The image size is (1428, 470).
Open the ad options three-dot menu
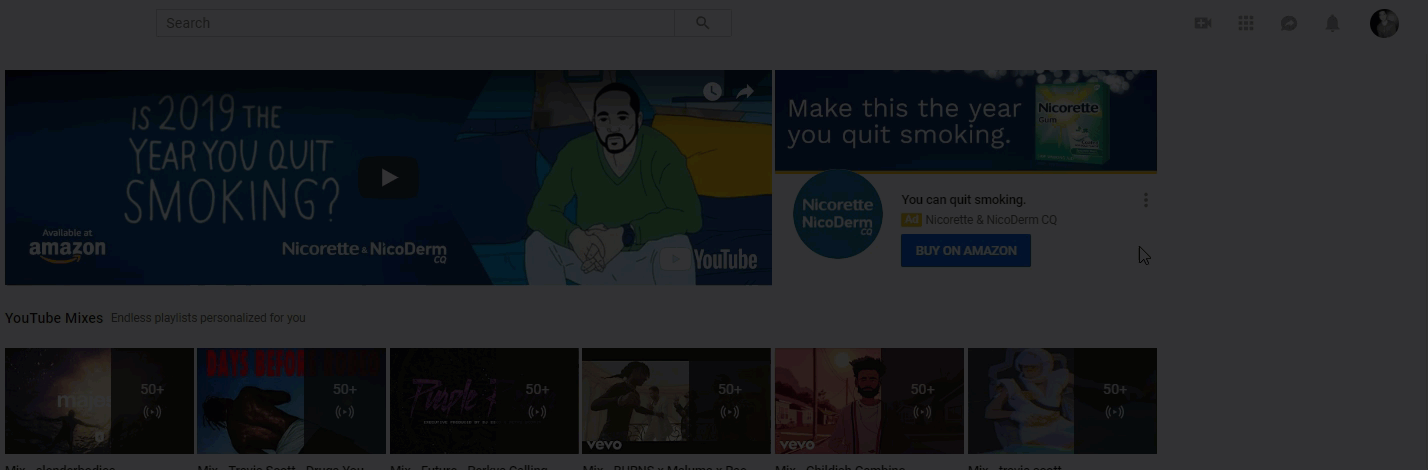pos(1145,200)
